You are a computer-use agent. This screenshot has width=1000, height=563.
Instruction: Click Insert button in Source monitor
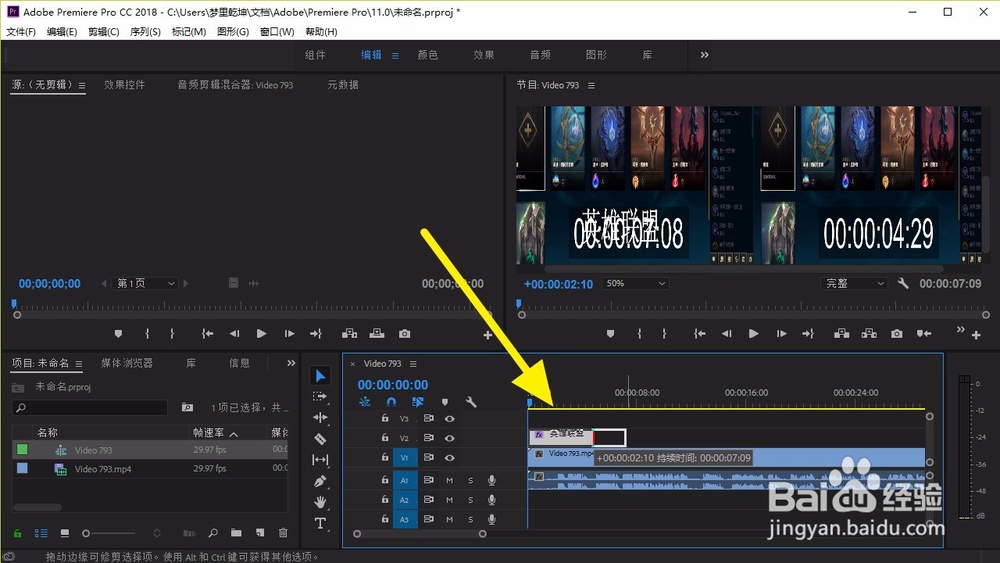(349, 333)
